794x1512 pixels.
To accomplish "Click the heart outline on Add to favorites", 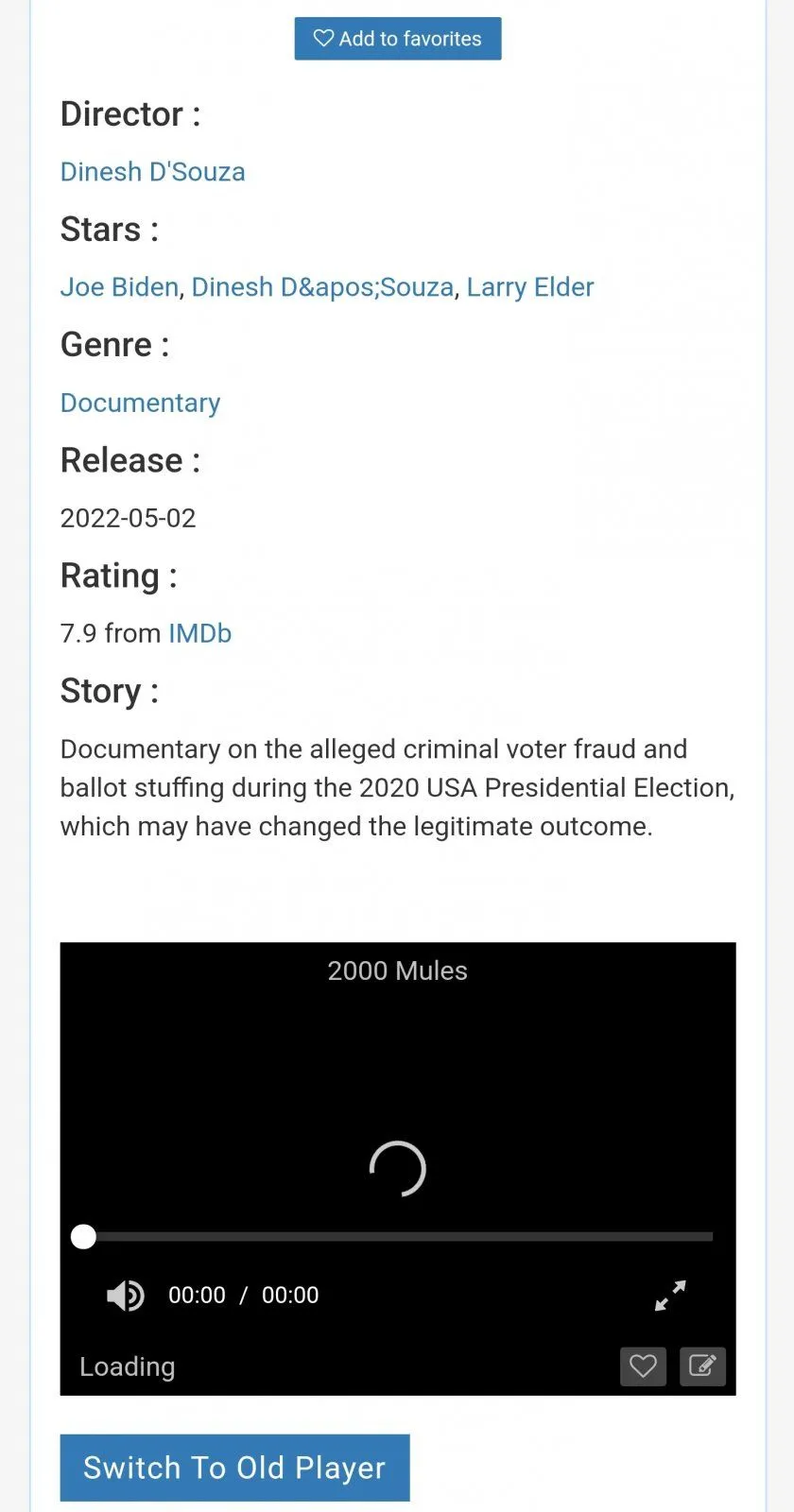I will [x=323, y=39].
